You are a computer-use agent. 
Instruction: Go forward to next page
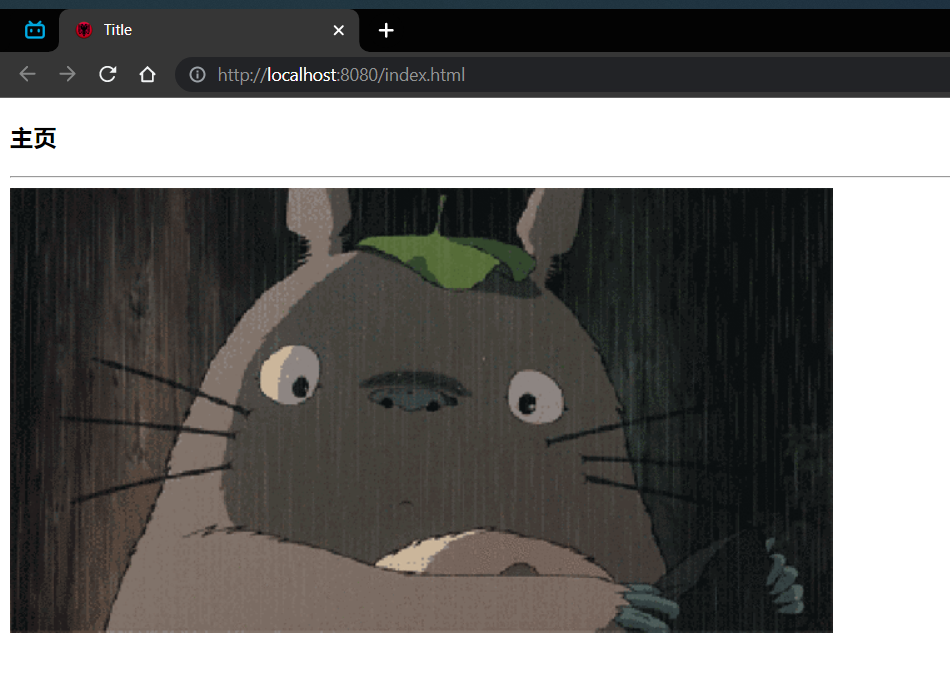click(x=67, y=75)
